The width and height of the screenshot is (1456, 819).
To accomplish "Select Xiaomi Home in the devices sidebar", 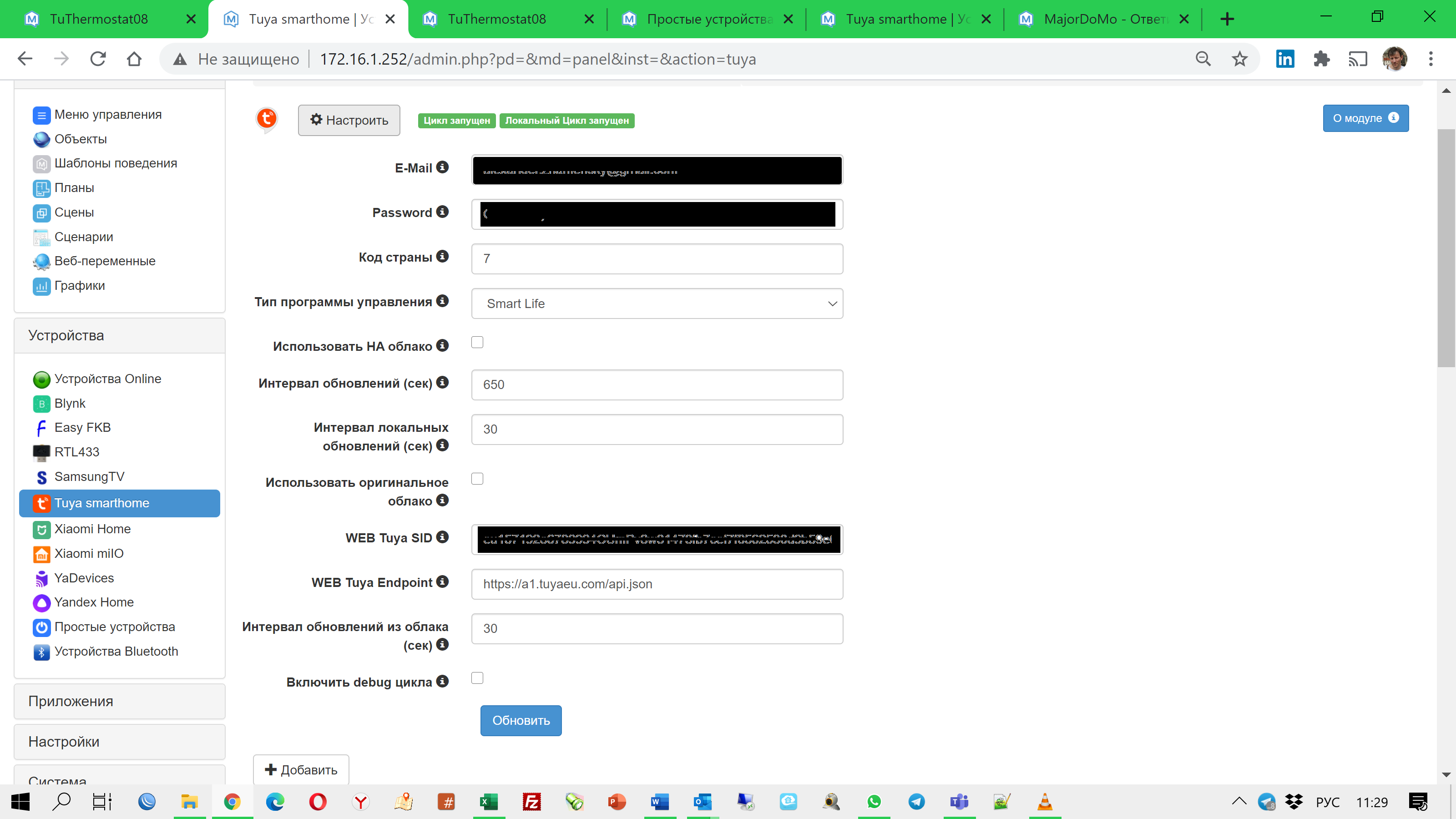I will (92, 529).
